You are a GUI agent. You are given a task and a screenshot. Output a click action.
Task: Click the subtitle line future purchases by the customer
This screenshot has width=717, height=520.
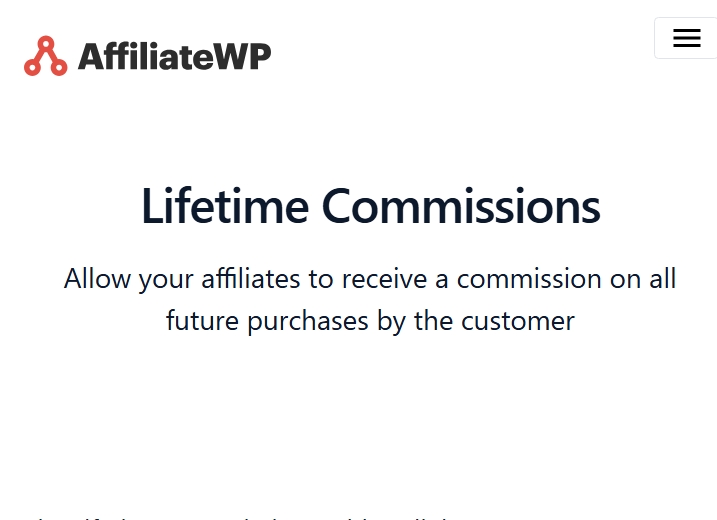pyautogui.click(x=370, y=321)
